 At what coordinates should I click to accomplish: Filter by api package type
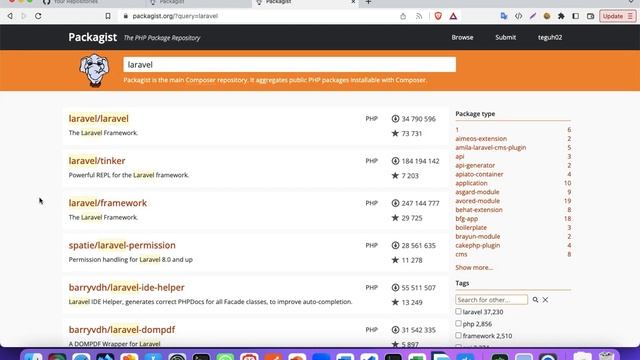tap(460, 156)
